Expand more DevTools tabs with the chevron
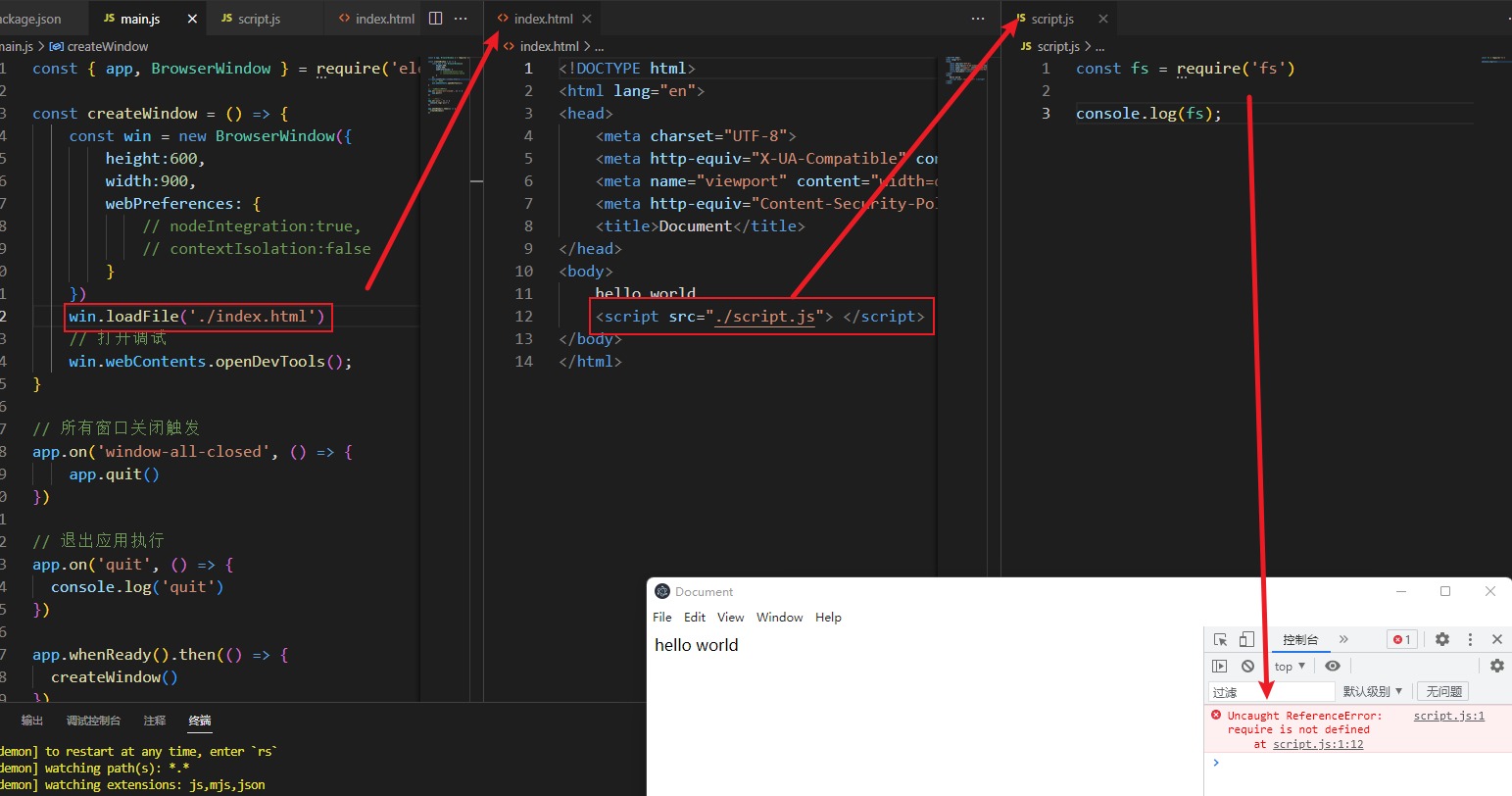 [x=1343, y=640]
